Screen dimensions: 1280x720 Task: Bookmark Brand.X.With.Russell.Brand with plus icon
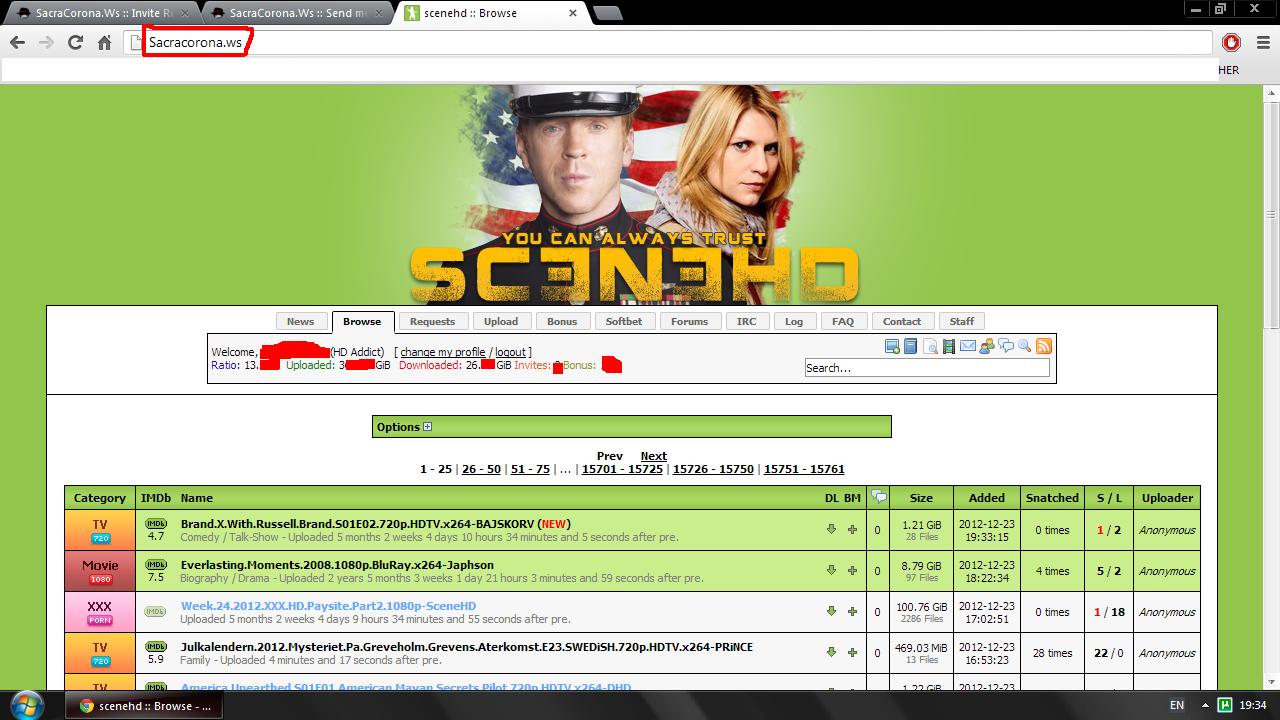852,529
